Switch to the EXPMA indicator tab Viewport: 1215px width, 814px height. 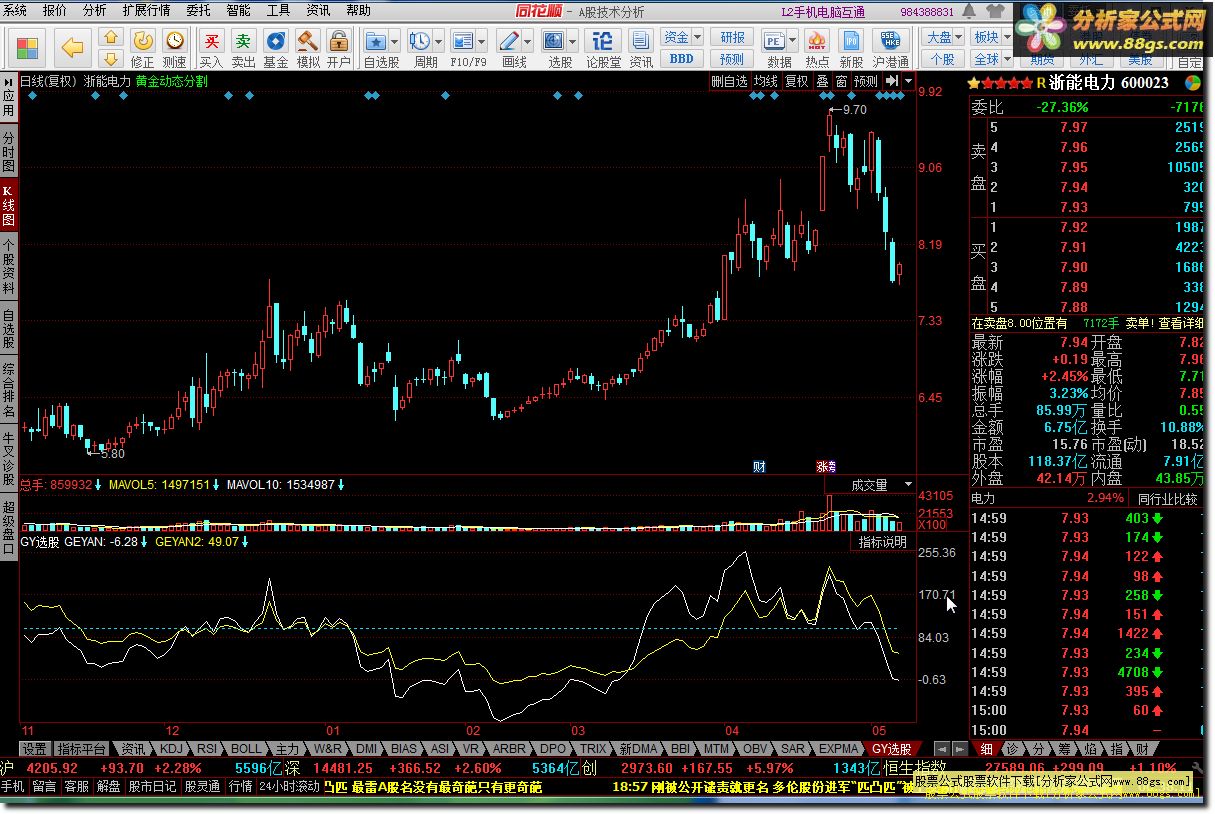click(x=838, y=749)
